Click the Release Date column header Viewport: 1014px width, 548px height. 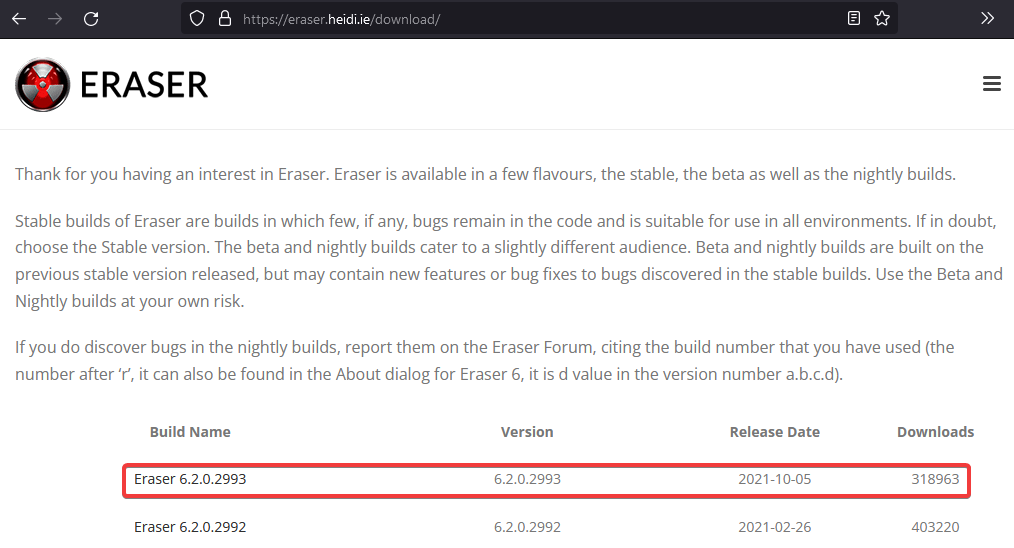point(774,432)
